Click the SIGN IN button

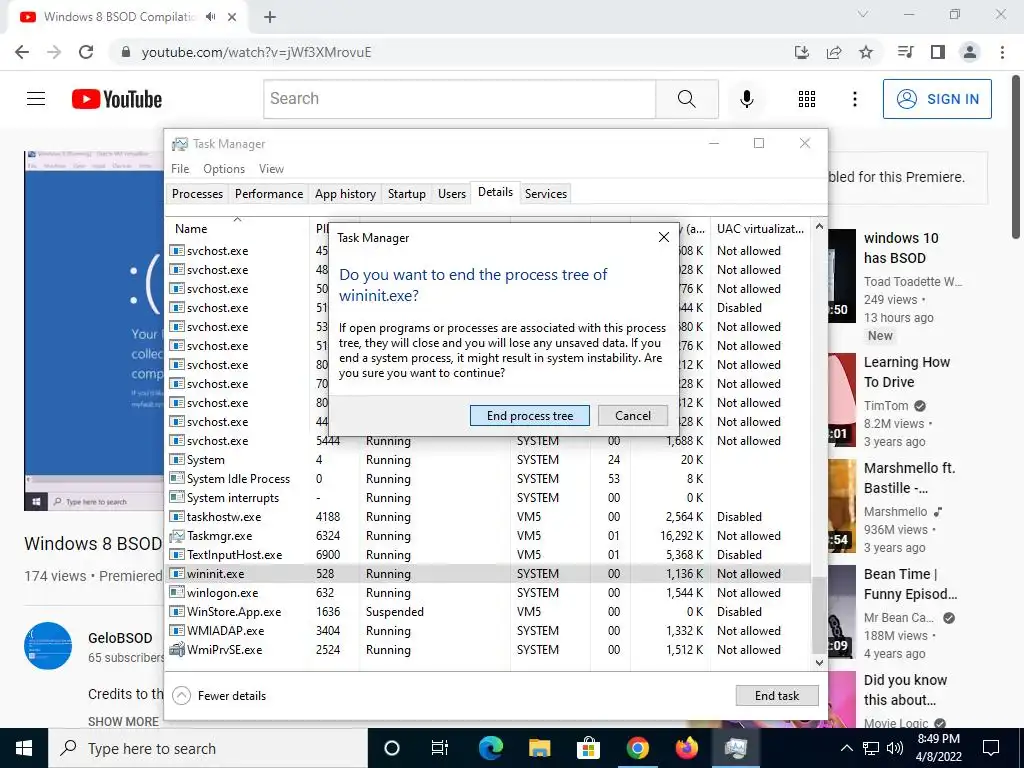[937, 99]
